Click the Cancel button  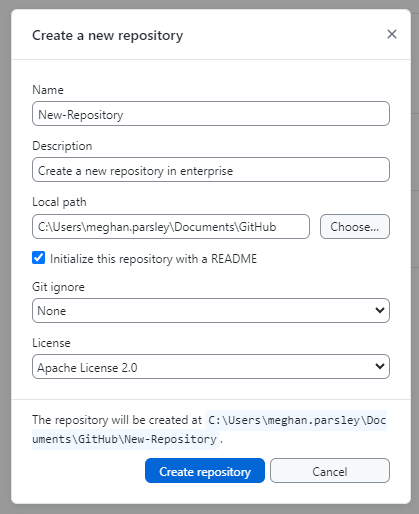(330, 470)
